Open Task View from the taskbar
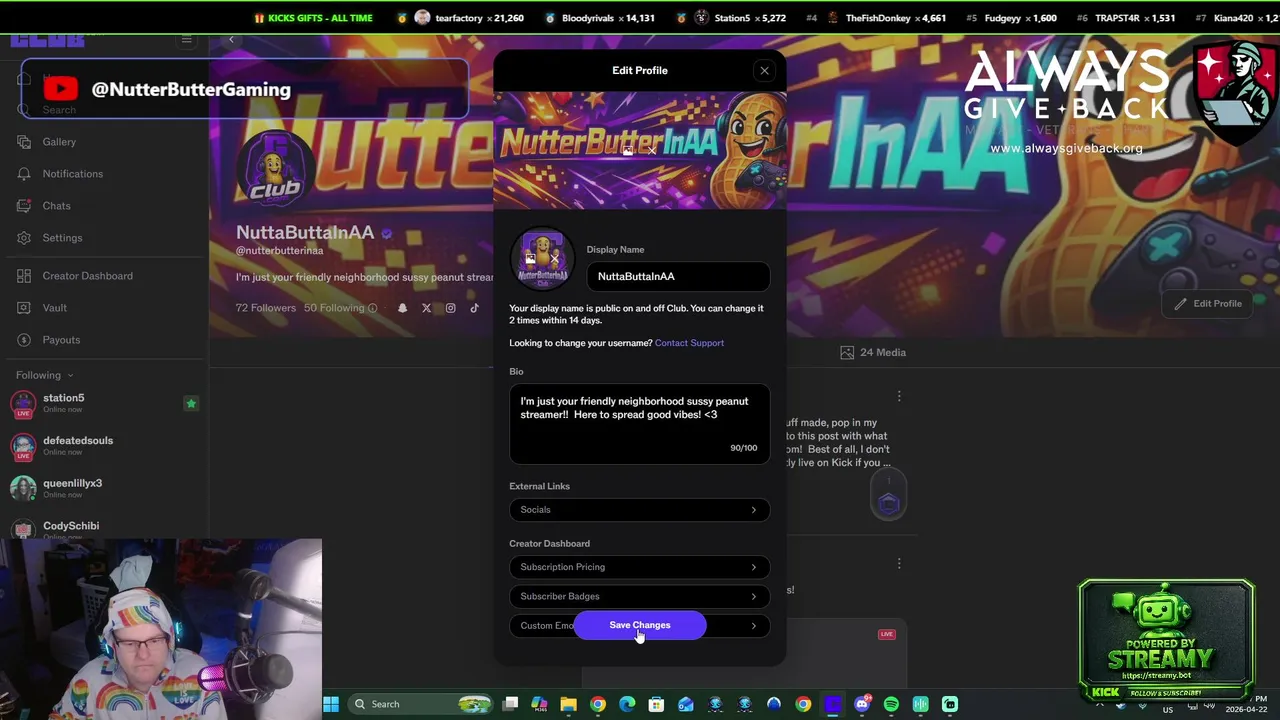The height and width of the screenshot is (720, 1280). point(510,704)
